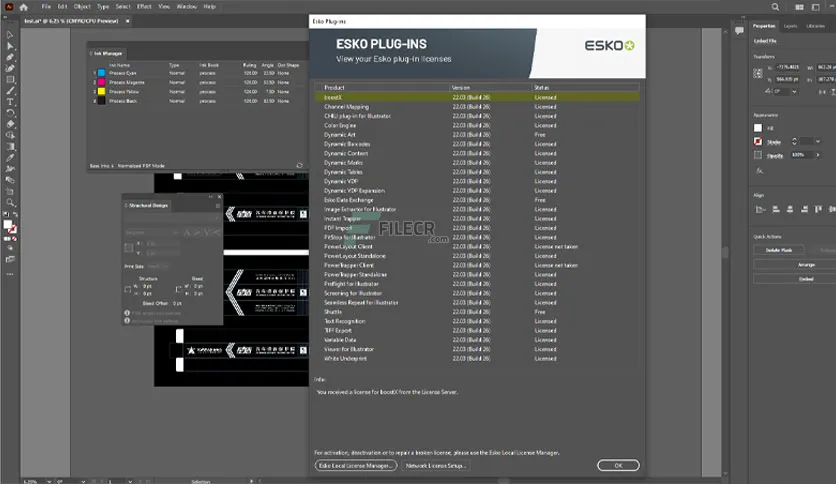Open the stroke weight dropdown arrow
Image resolution: width=836 pixels, height=484 pixels.
(x=818, y=141)
